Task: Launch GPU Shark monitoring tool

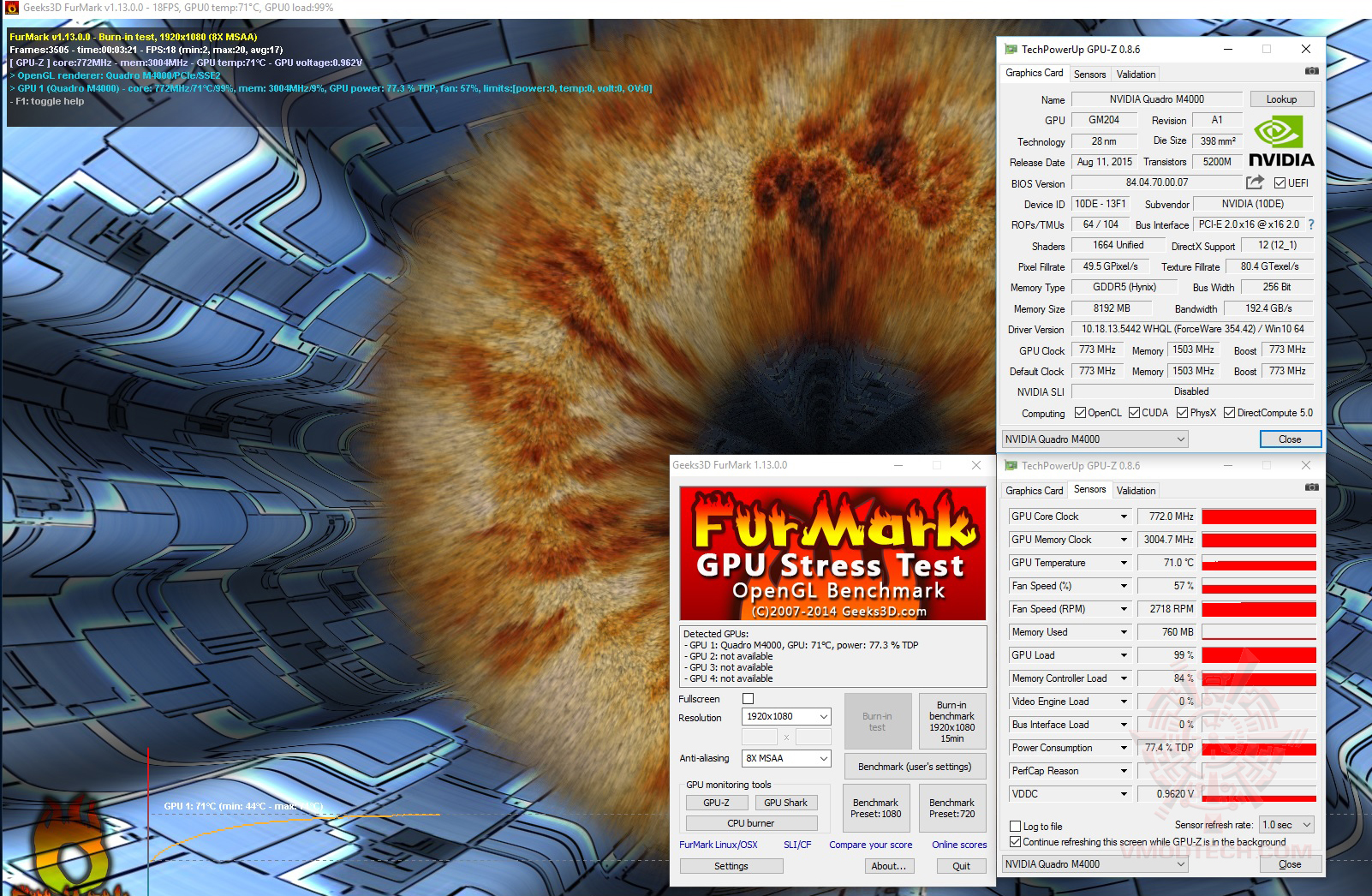Action: [785, 803]
